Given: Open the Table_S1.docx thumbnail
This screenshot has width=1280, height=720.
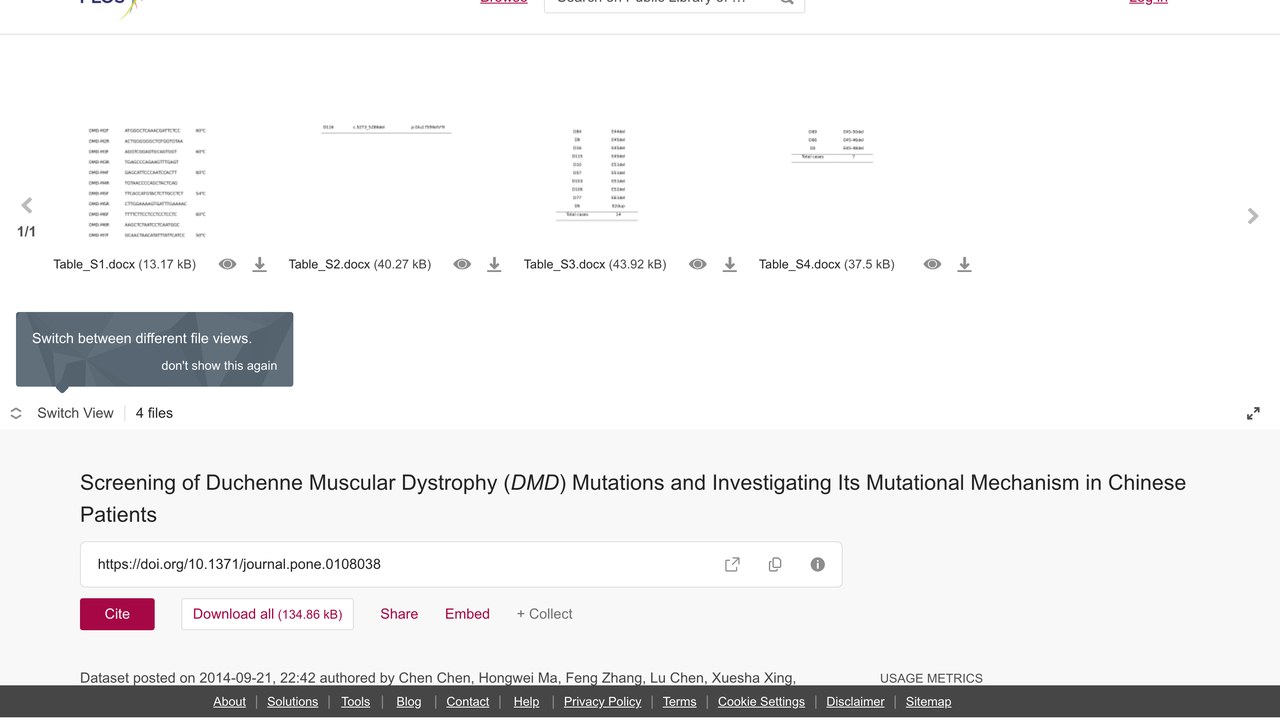Looking at the screenshot, I should 147,182.
